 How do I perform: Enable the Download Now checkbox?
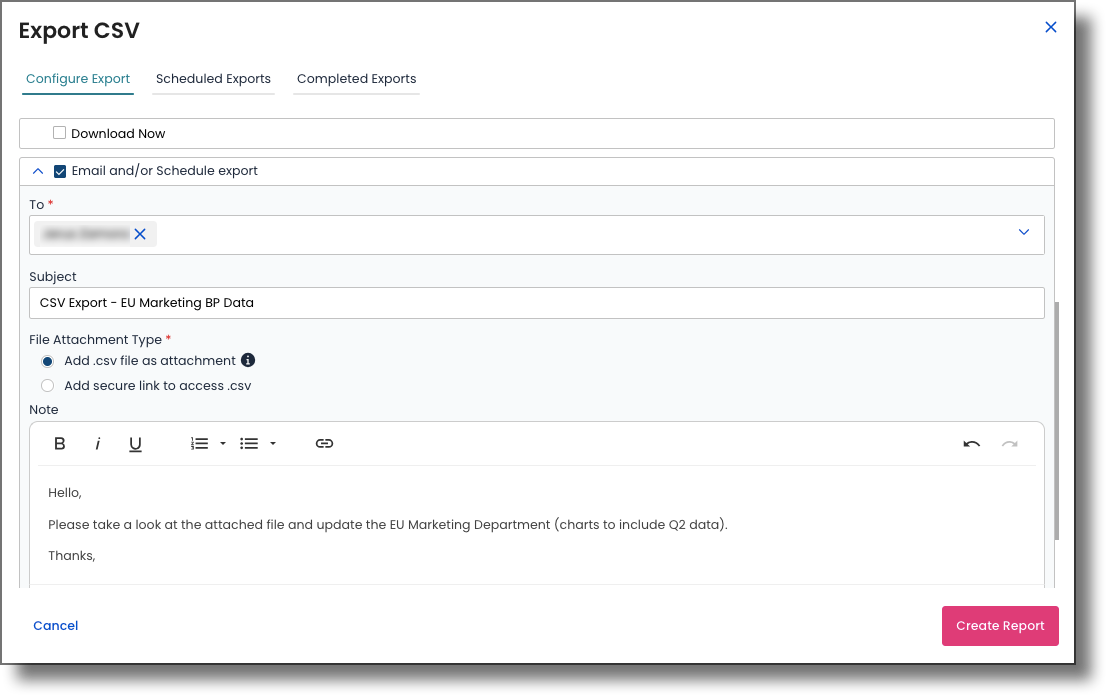[59, 132]
